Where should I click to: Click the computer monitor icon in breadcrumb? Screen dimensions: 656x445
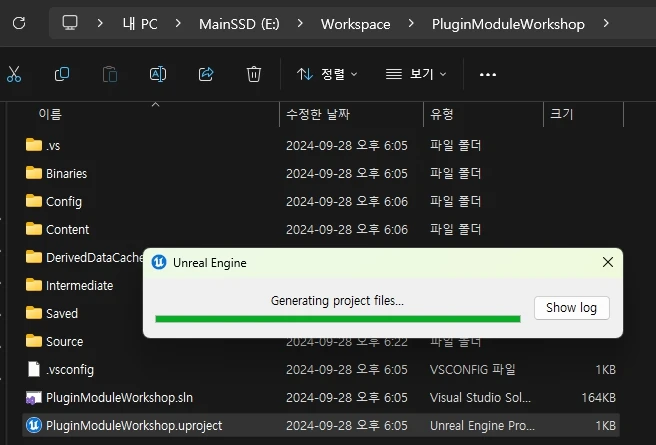(x=70, y=23)
